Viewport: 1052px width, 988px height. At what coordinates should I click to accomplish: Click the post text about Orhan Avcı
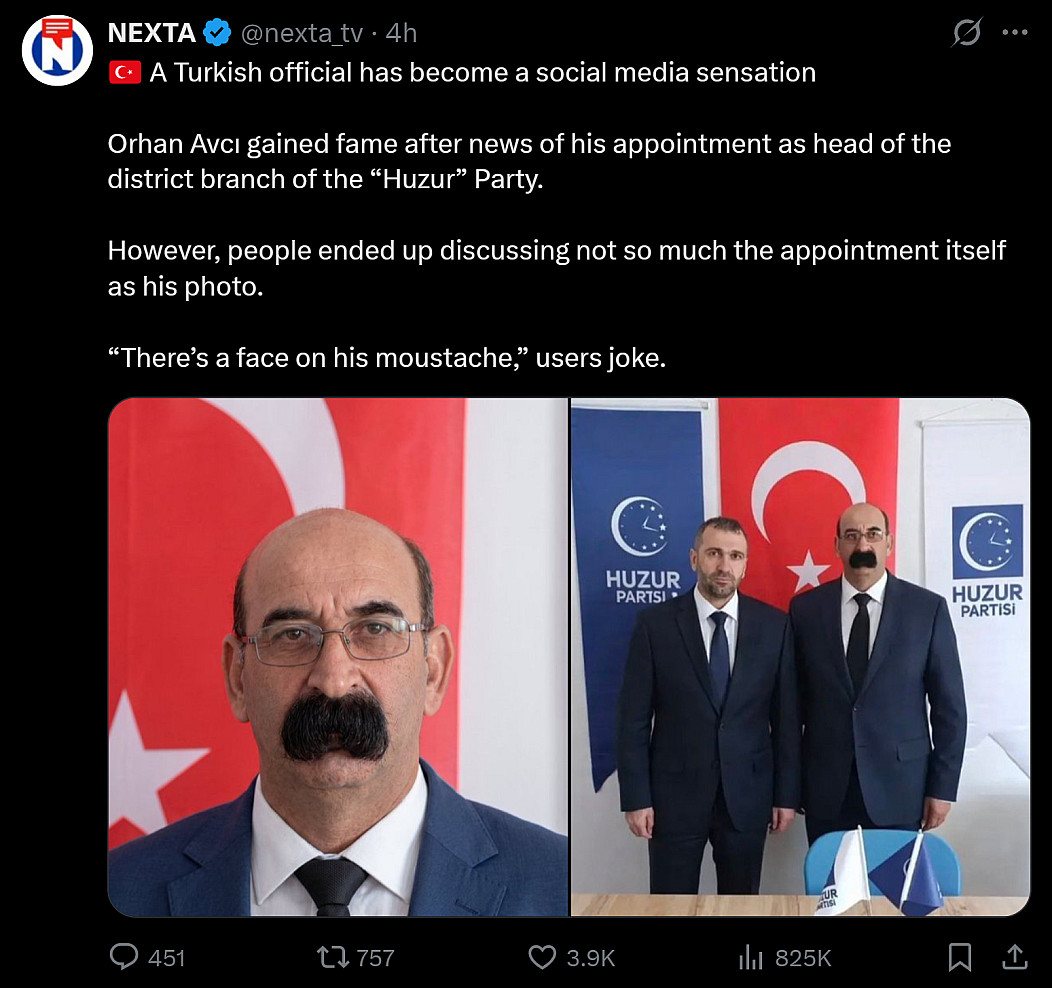click(528, 160)
